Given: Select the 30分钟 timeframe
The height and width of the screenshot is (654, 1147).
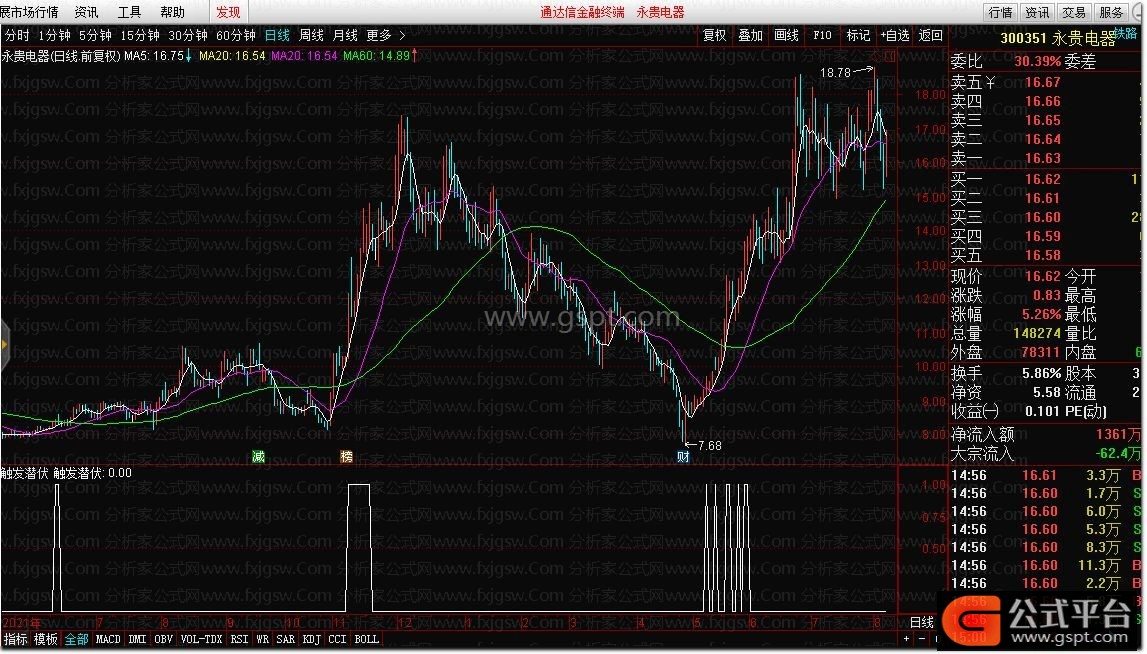Looking at the screenshot, I should (188, 35).
